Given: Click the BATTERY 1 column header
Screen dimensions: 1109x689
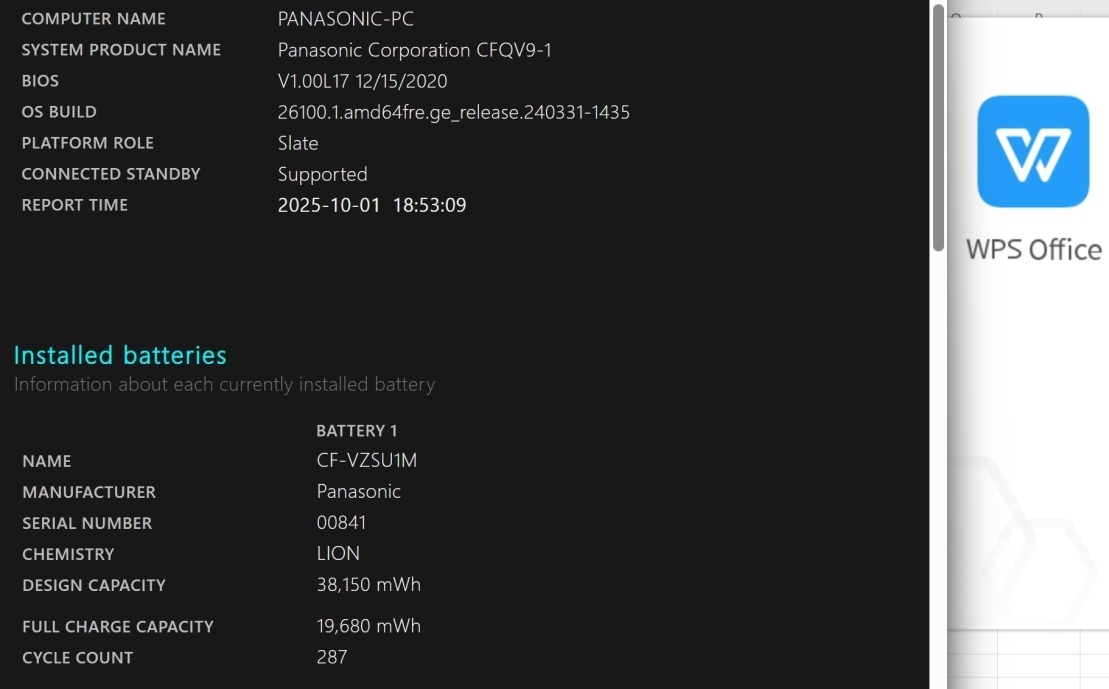Looking at the screenshot, I should pyautogui.click(x=356, y=430).
